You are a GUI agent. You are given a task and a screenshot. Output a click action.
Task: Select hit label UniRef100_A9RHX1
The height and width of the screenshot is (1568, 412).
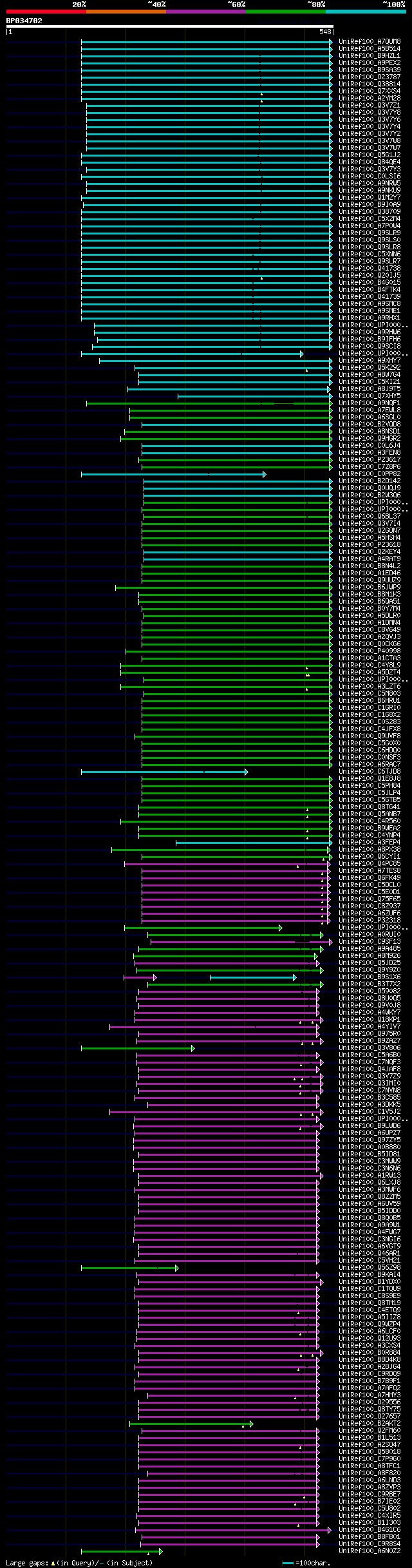point(370,318)
